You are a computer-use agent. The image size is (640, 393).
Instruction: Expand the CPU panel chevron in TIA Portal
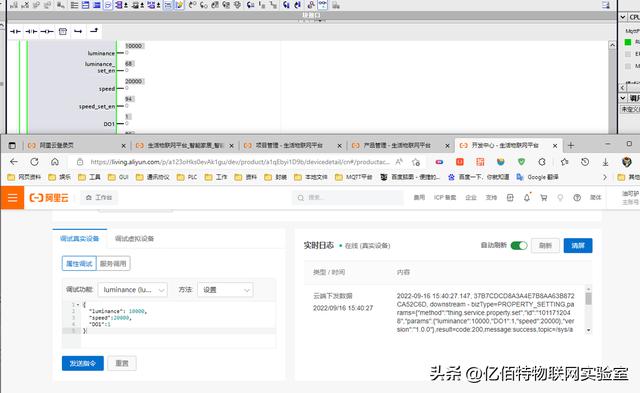tap(623, 17)
